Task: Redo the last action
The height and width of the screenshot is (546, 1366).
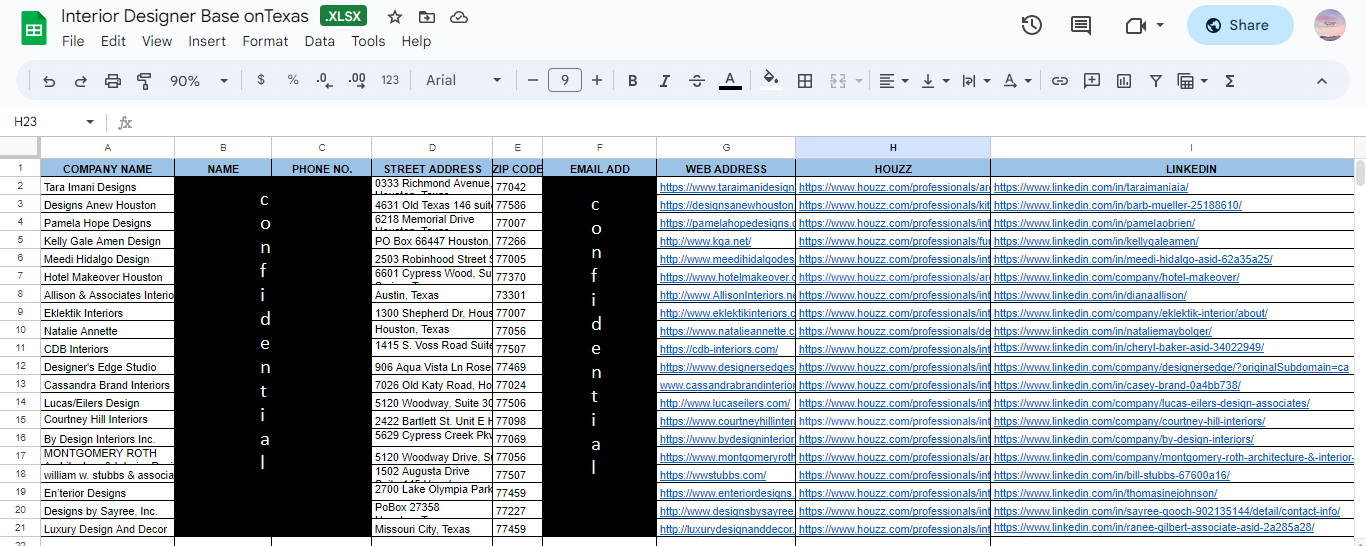Action: tap(81, 81)
